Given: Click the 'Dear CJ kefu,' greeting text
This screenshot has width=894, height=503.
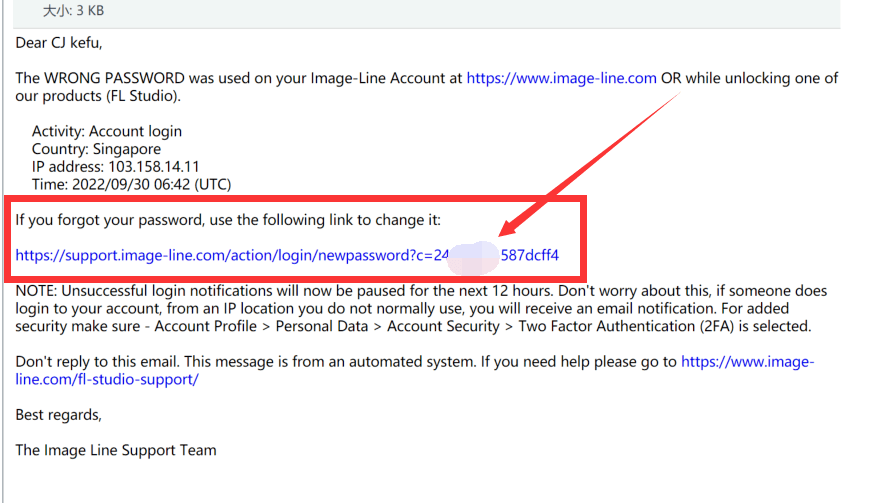Looking at the screenshot, I should coord(59,43).
